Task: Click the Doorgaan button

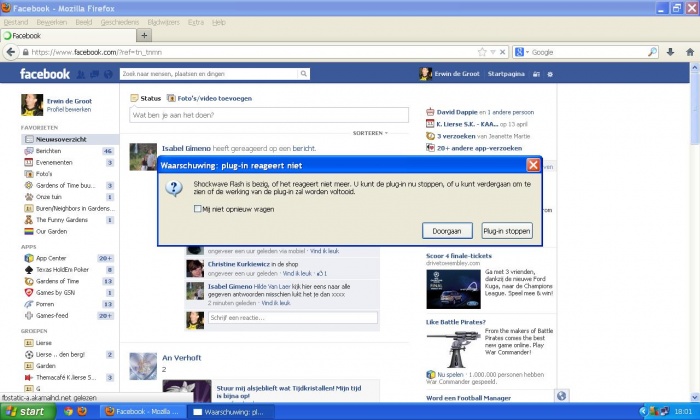Action: [x=446, y=231]
